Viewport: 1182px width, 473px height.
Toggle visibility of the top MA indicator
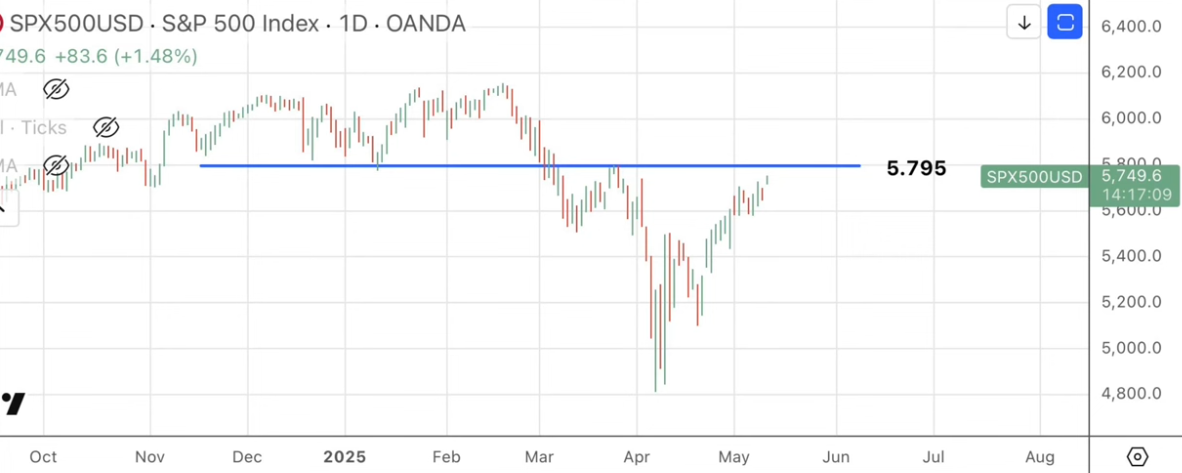56,90
